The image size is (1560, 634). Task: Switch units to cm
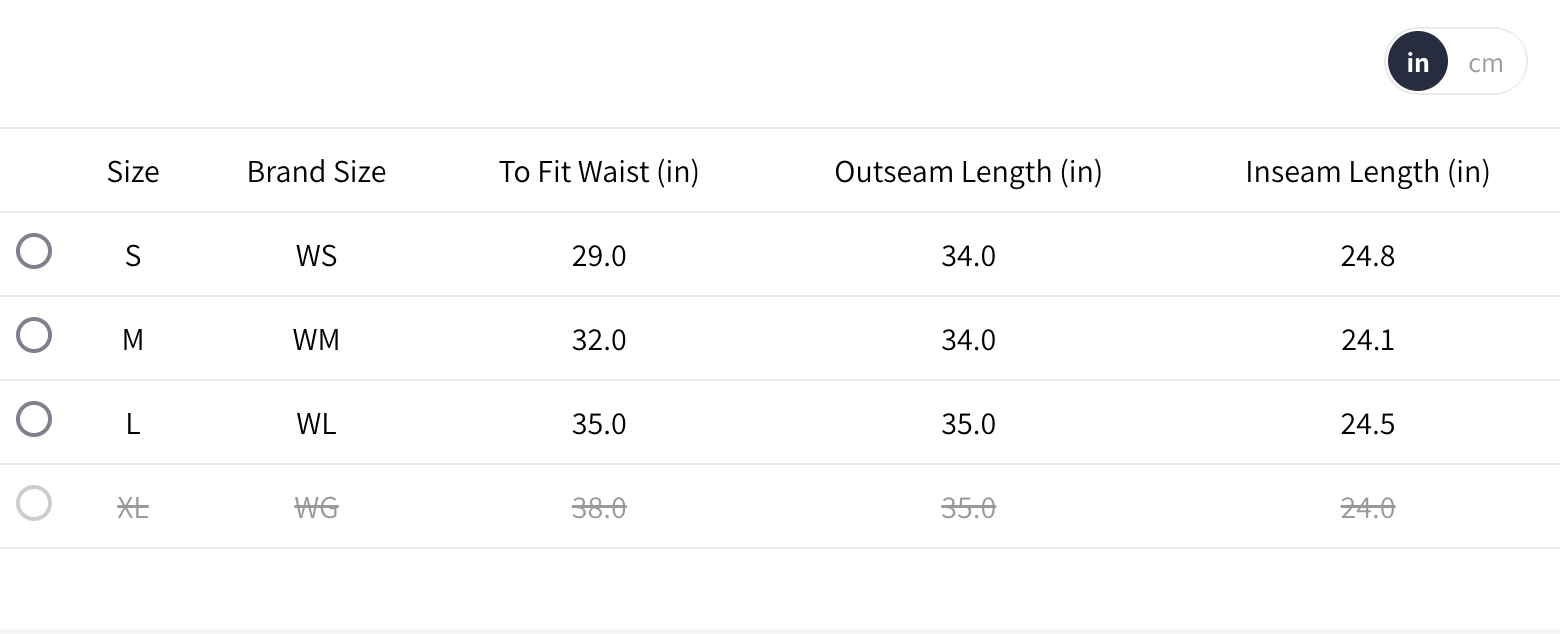1485,63
